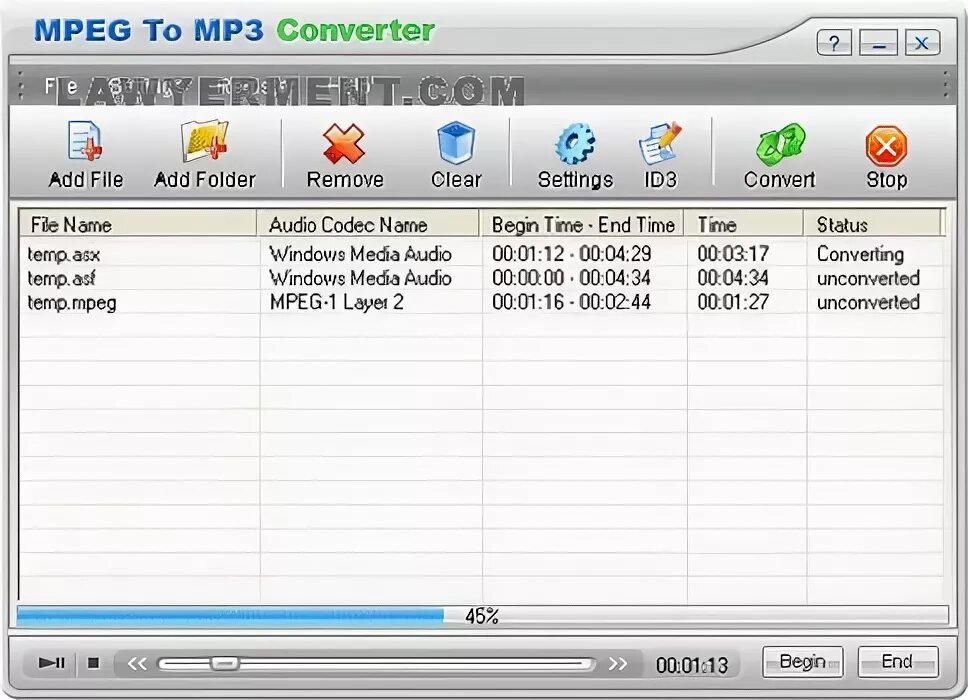Sort by the File Name column header
968x700 pixels.
(x=137, y=224)
